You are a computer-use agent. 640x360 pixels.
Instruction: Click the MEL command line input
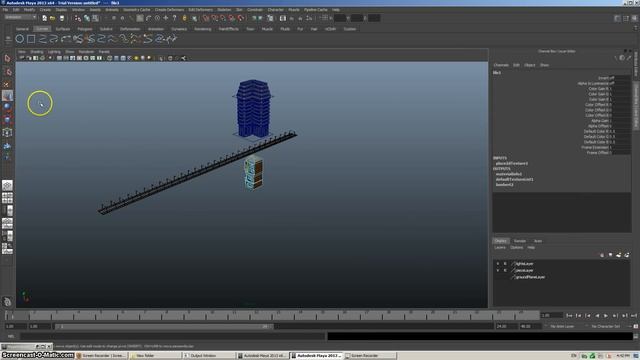click(x=173, y=336)
